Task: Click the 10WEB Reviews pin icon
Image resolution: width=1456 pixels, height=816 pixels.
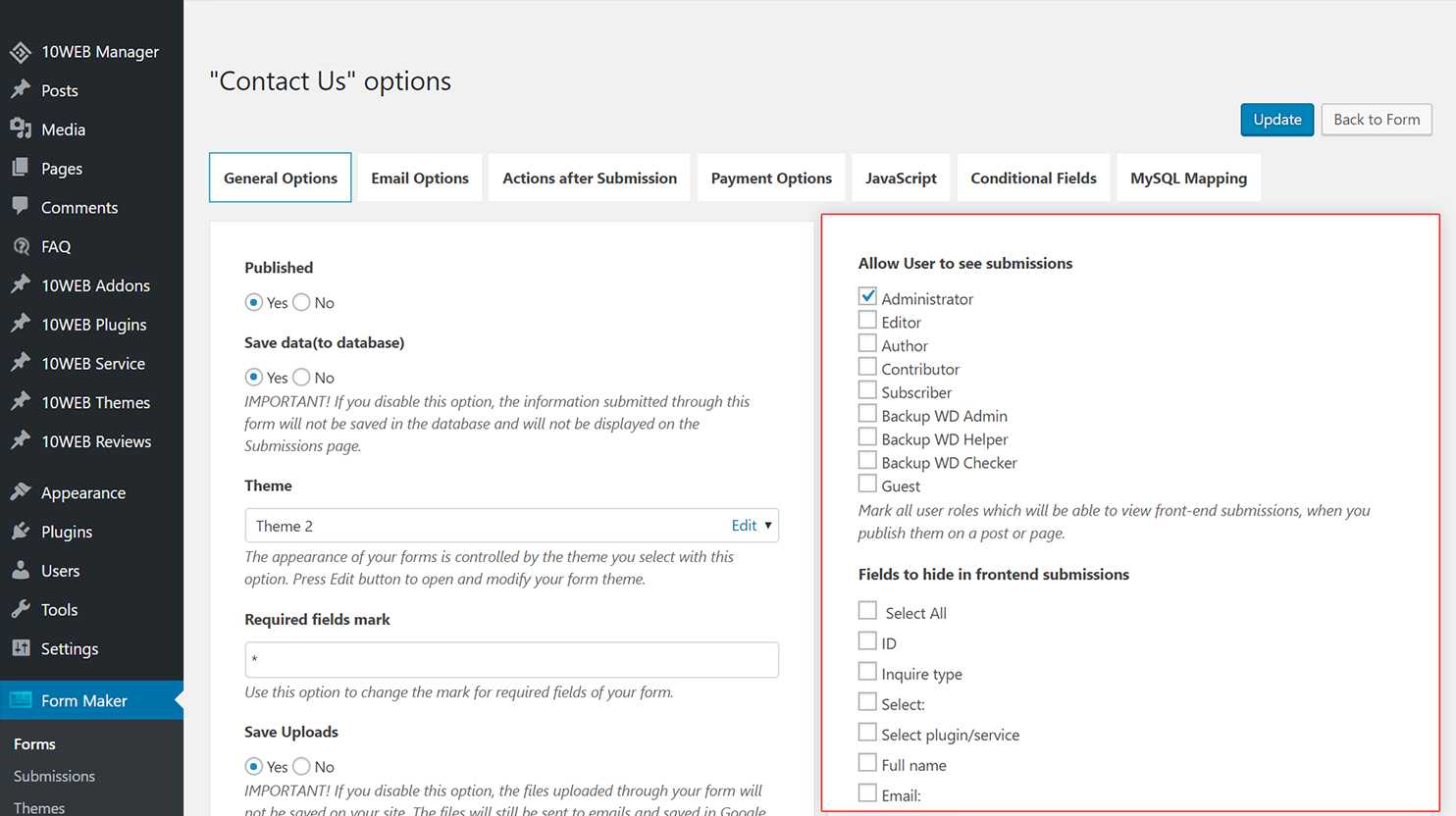Action: tap(21, 441)
